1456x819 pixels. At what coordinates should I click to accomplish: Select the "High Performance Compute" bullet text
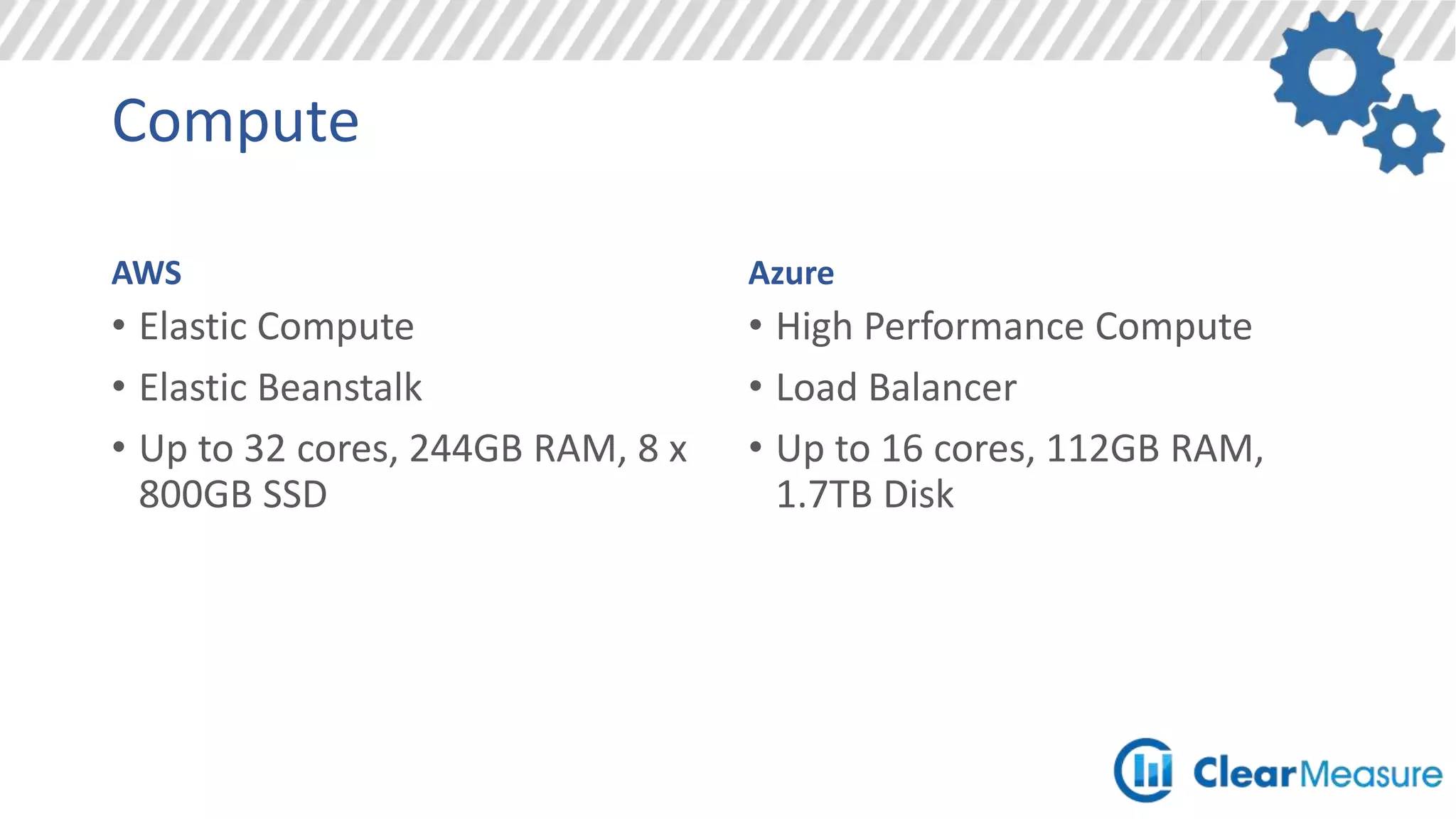pyautogui.click(x=1014, y=327)
